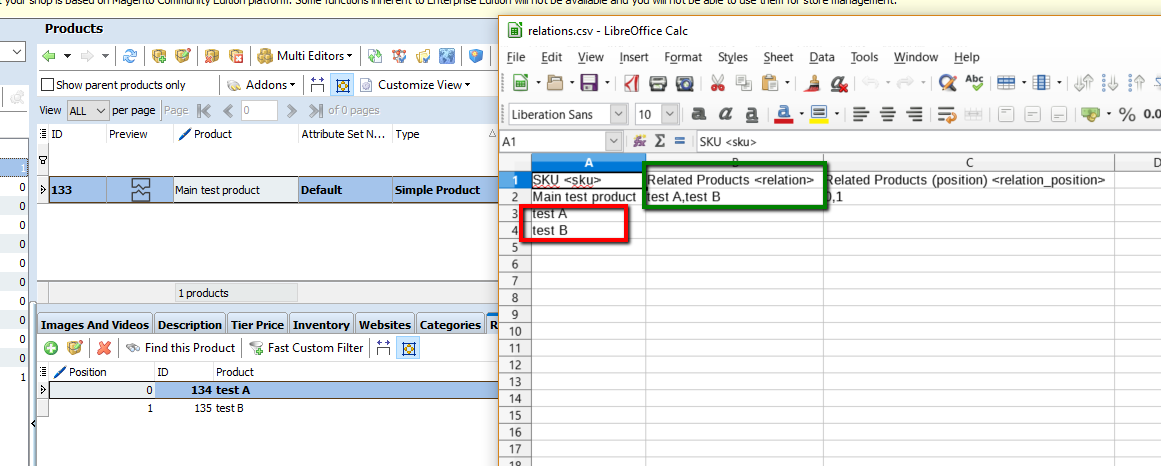Open dropdown arrow next to back arrow

click(x=67, y=56)
